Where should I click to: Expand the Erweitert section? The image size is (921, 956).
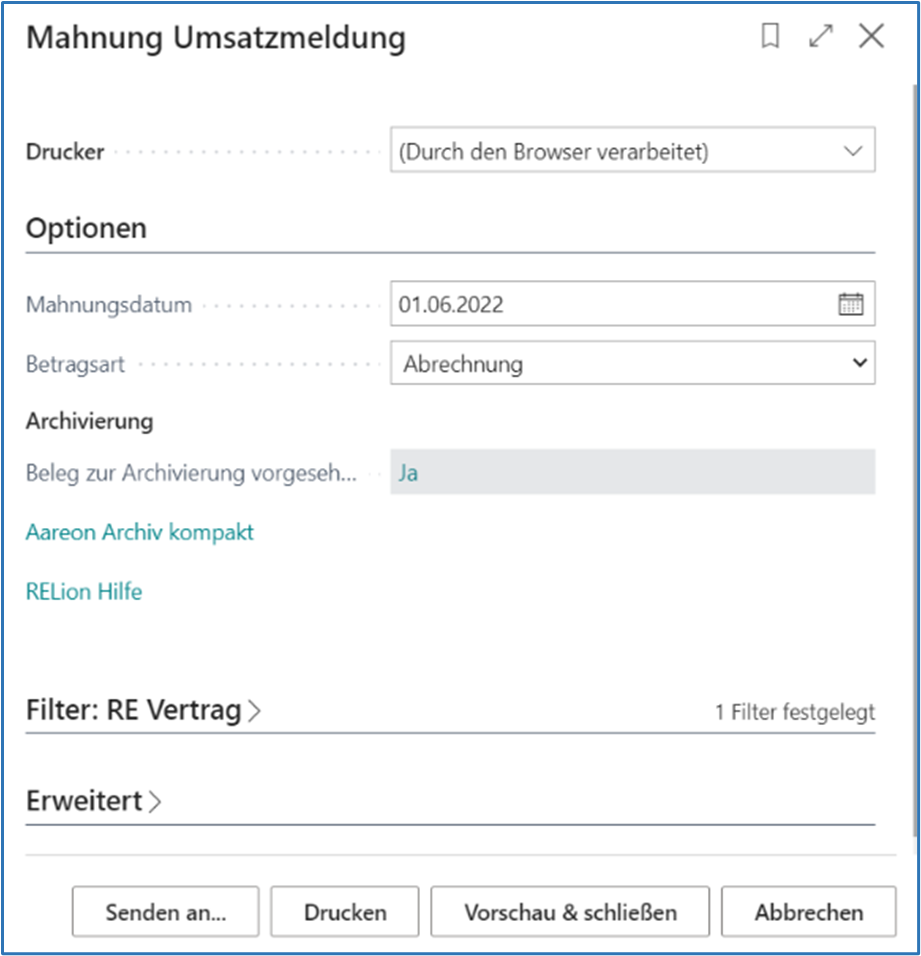[x=84, y=801]
